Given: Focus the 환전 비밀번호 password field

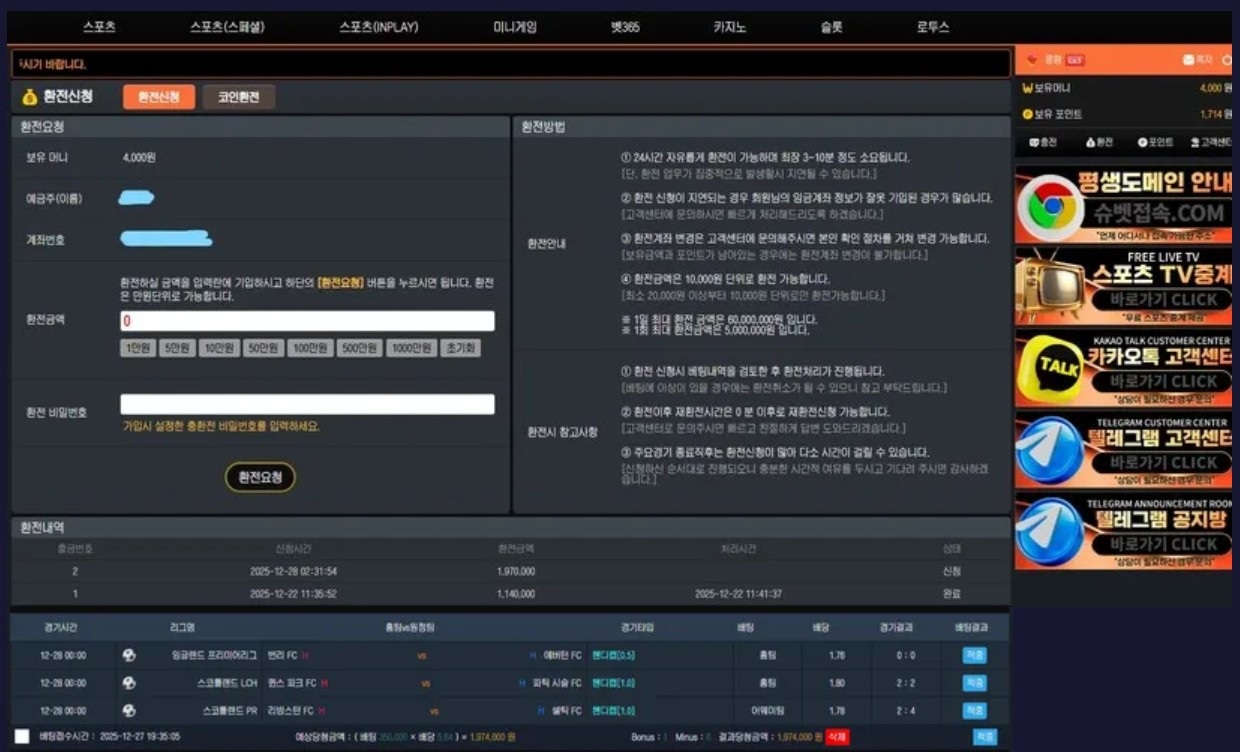Looking at the screenshot, I should (307, 404).
